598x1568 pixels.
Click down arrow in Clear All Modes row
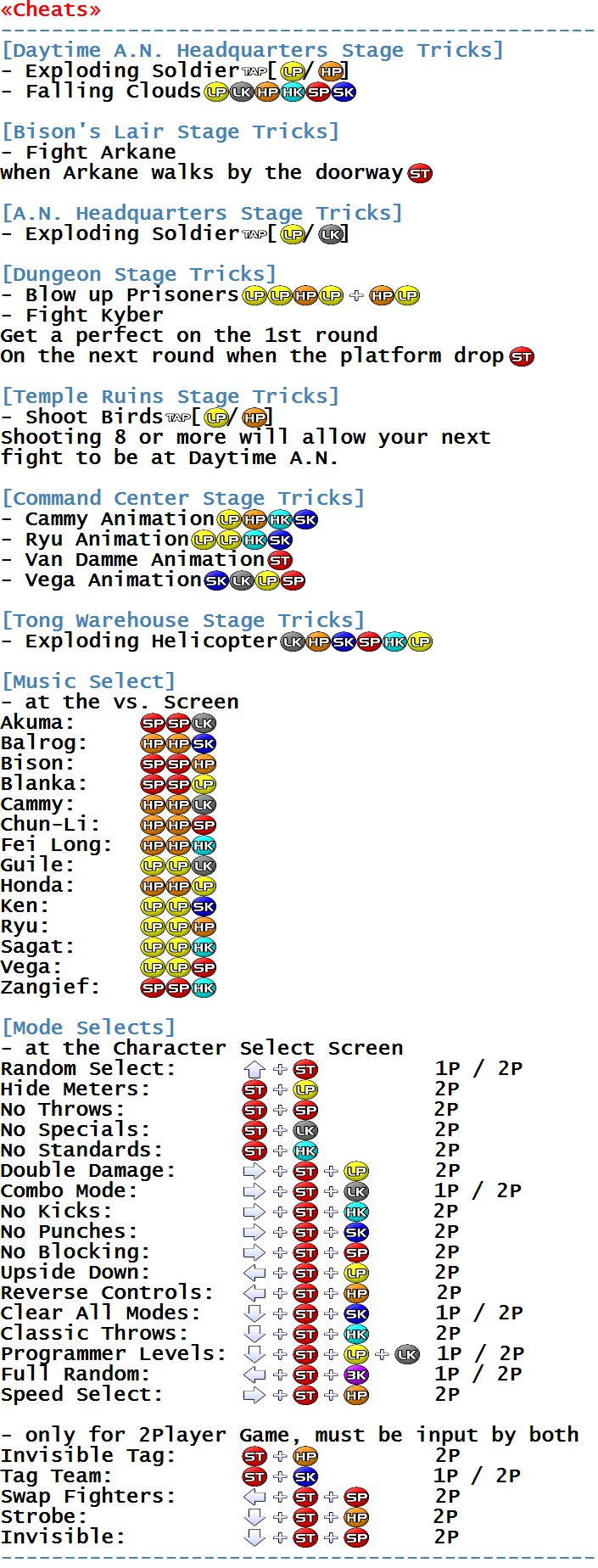(254, 1314)
